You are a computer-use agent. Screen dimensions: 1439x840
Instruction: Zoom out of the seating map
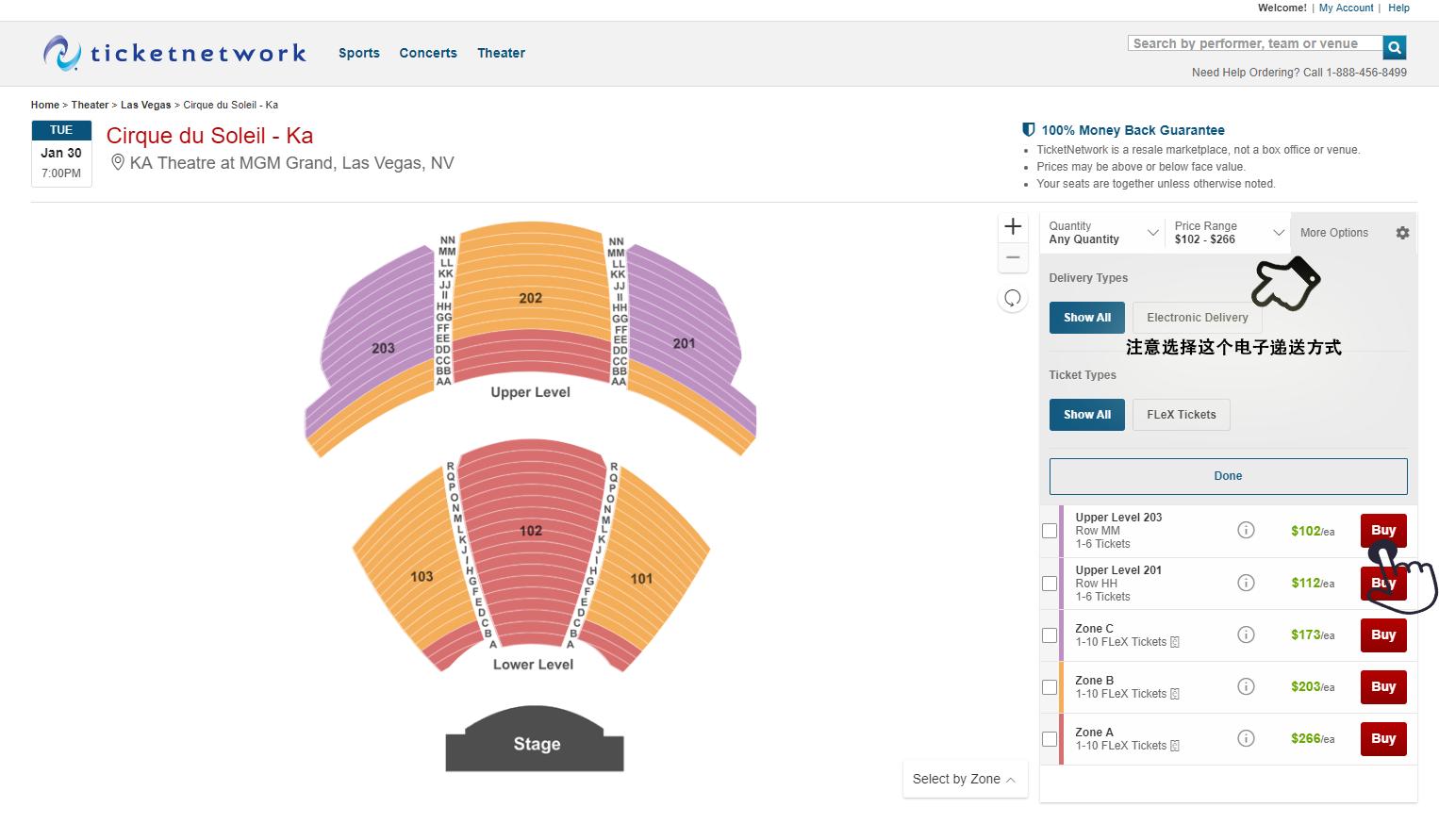point(1013,257)
